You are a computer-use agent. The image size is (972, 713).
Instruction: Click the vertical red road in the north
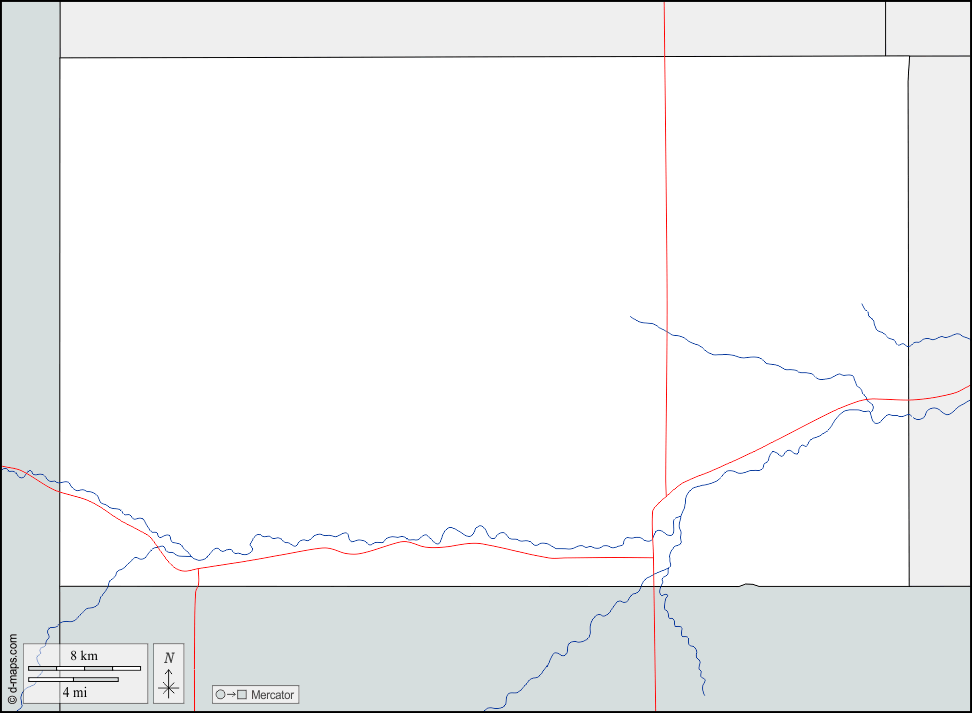point(665,200)
